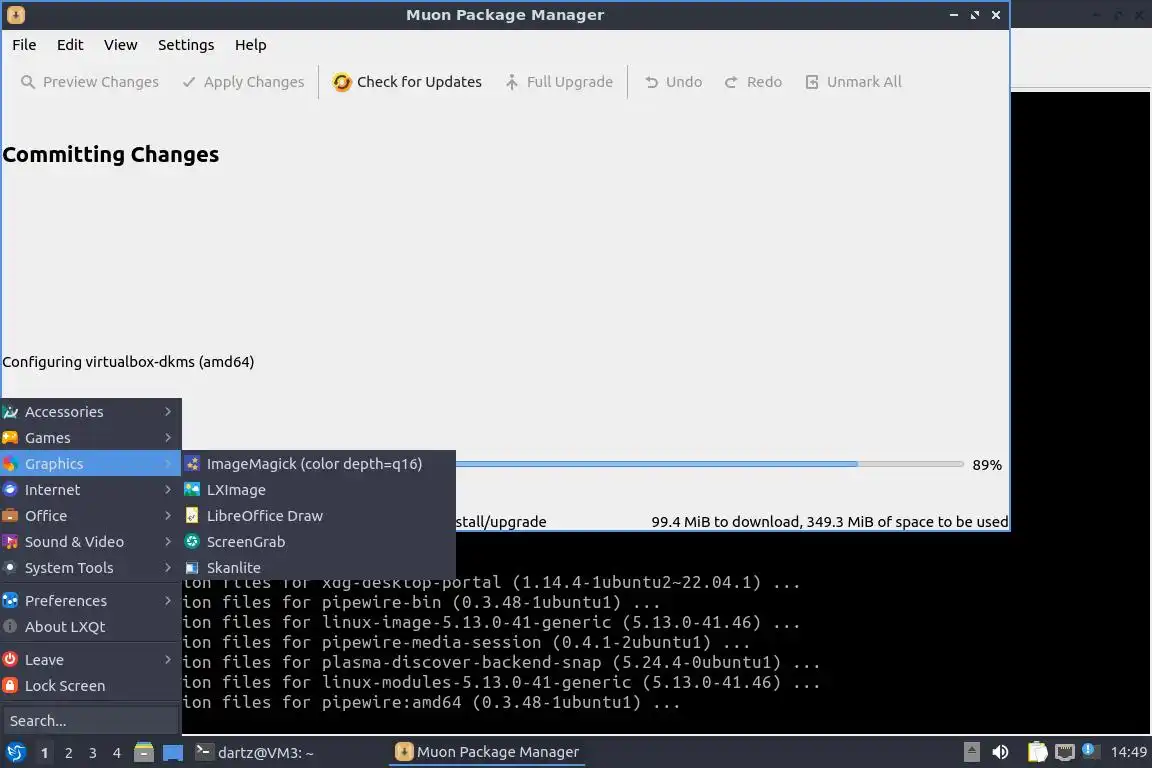Viewport: 1152px width, 768px height.
Task: Open the View menu
Action: click(120, 45)
